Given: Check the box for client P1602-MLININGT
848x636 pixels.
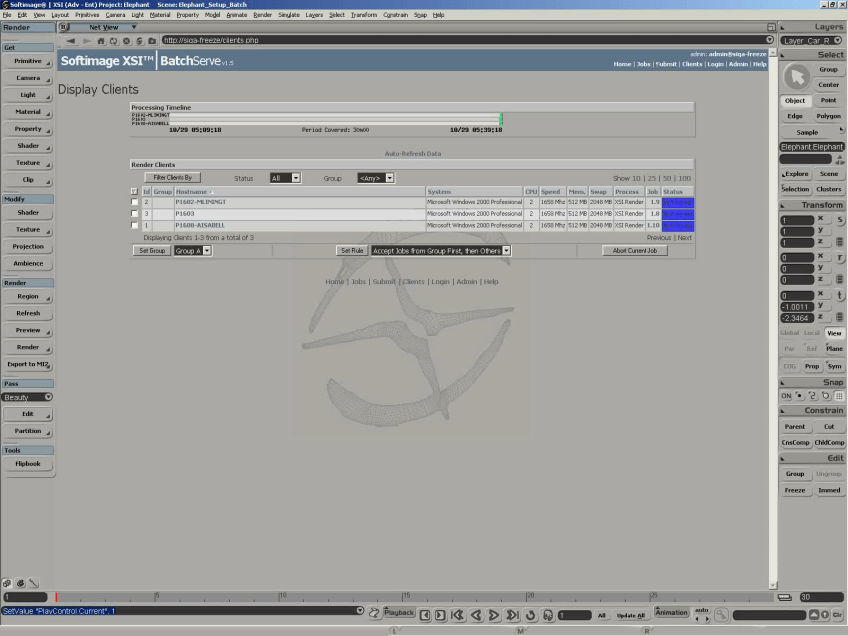Looking at the screenshot, I should pos(135,202).
